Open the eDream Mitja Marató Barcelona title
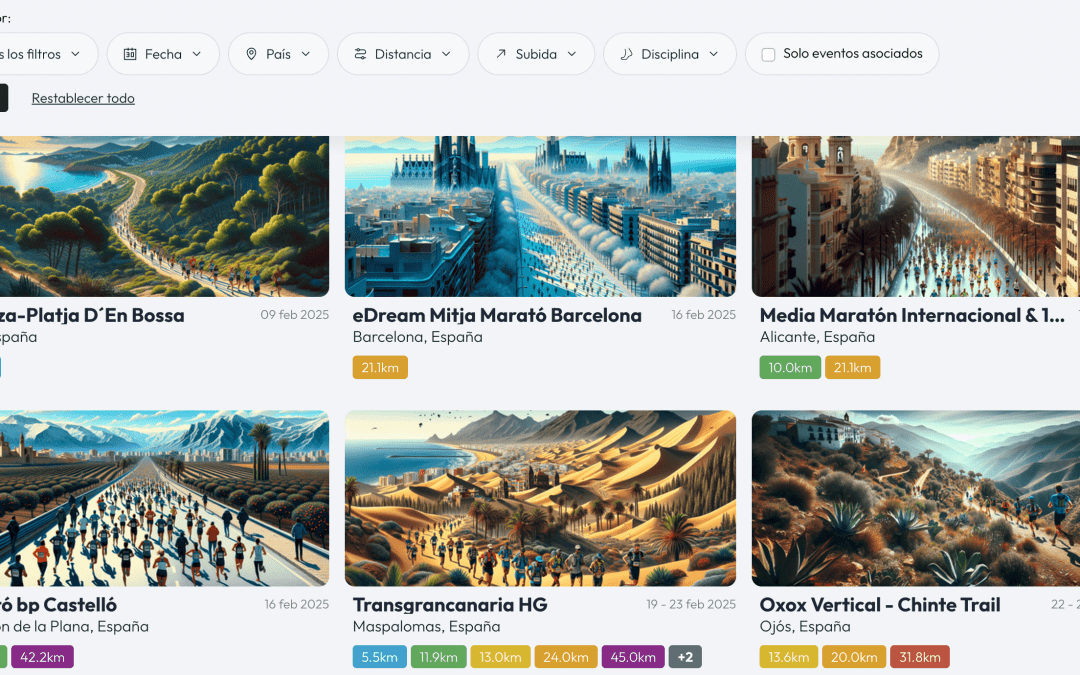This screenshot has width=1080, height=675. 497,315
